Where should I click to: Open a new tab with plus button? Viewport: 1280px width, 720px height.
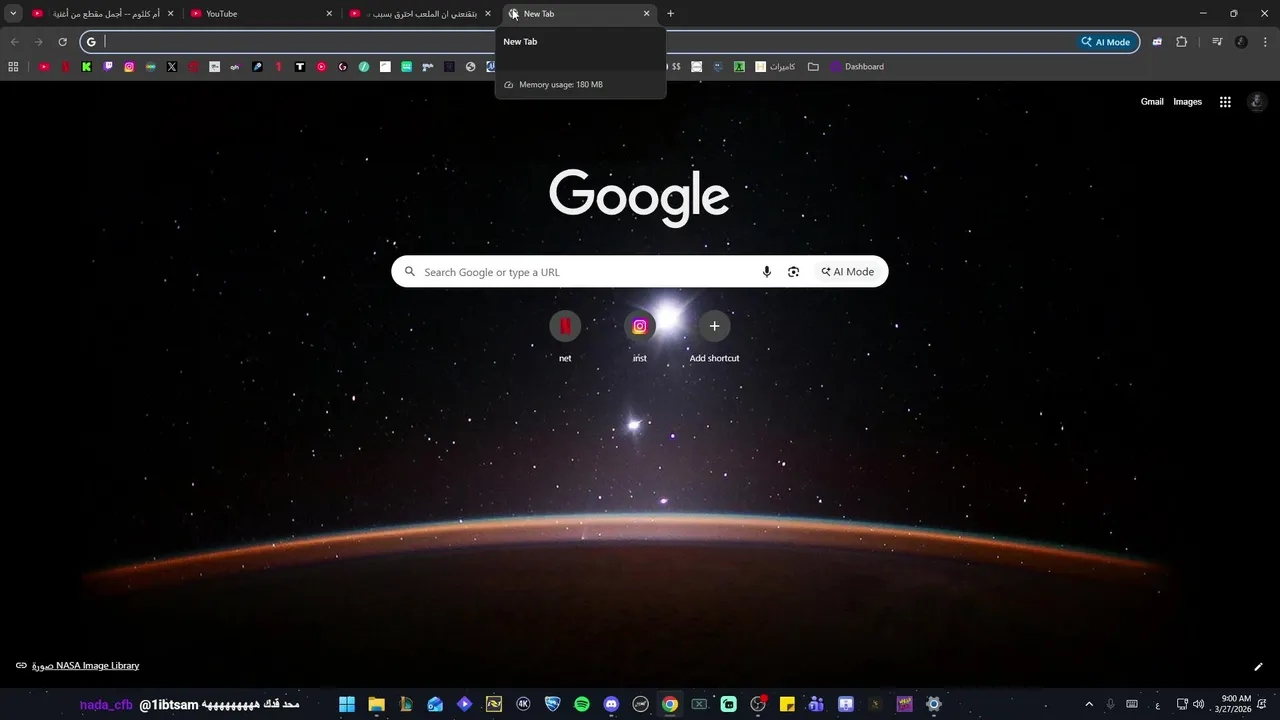click(x=670, y=14)
